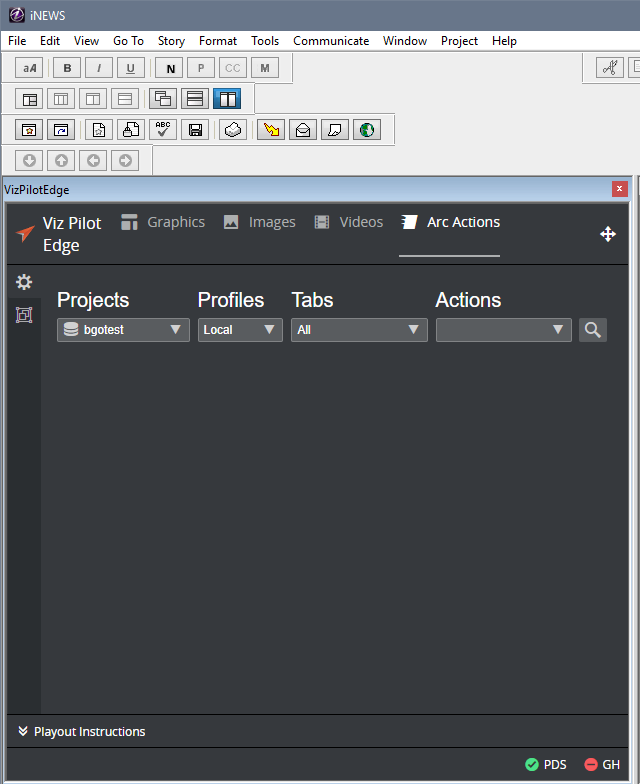Click the spell check ABC icon
This screenshot has width=640, height=784.
tap(163, 130)
